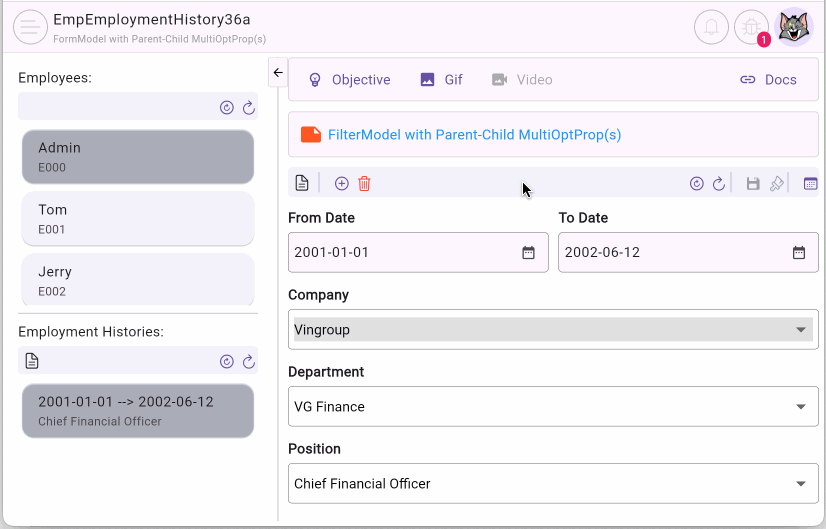
Task: Click the refresh icon in form toolbar
Action: [x=718, y=183]
